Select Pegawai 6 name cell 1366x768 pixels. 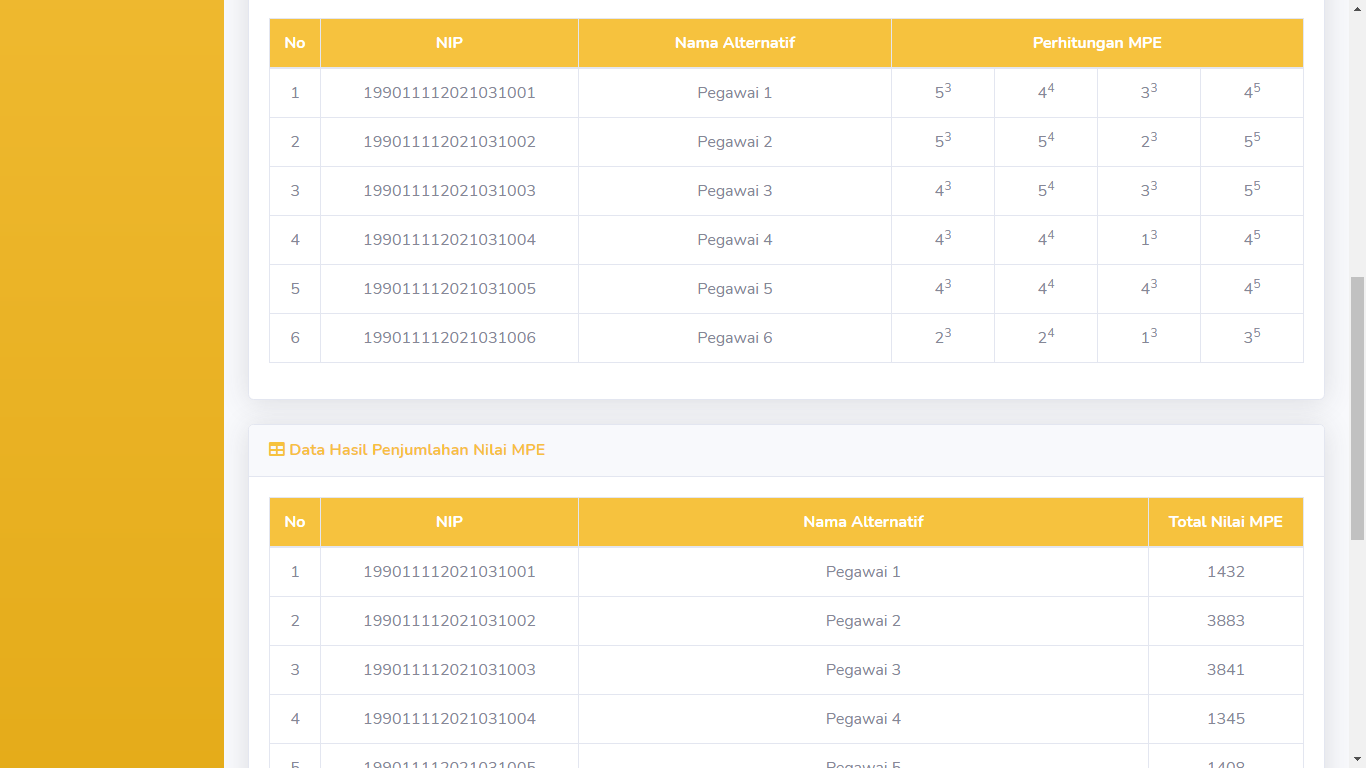(x=734, y=338)
